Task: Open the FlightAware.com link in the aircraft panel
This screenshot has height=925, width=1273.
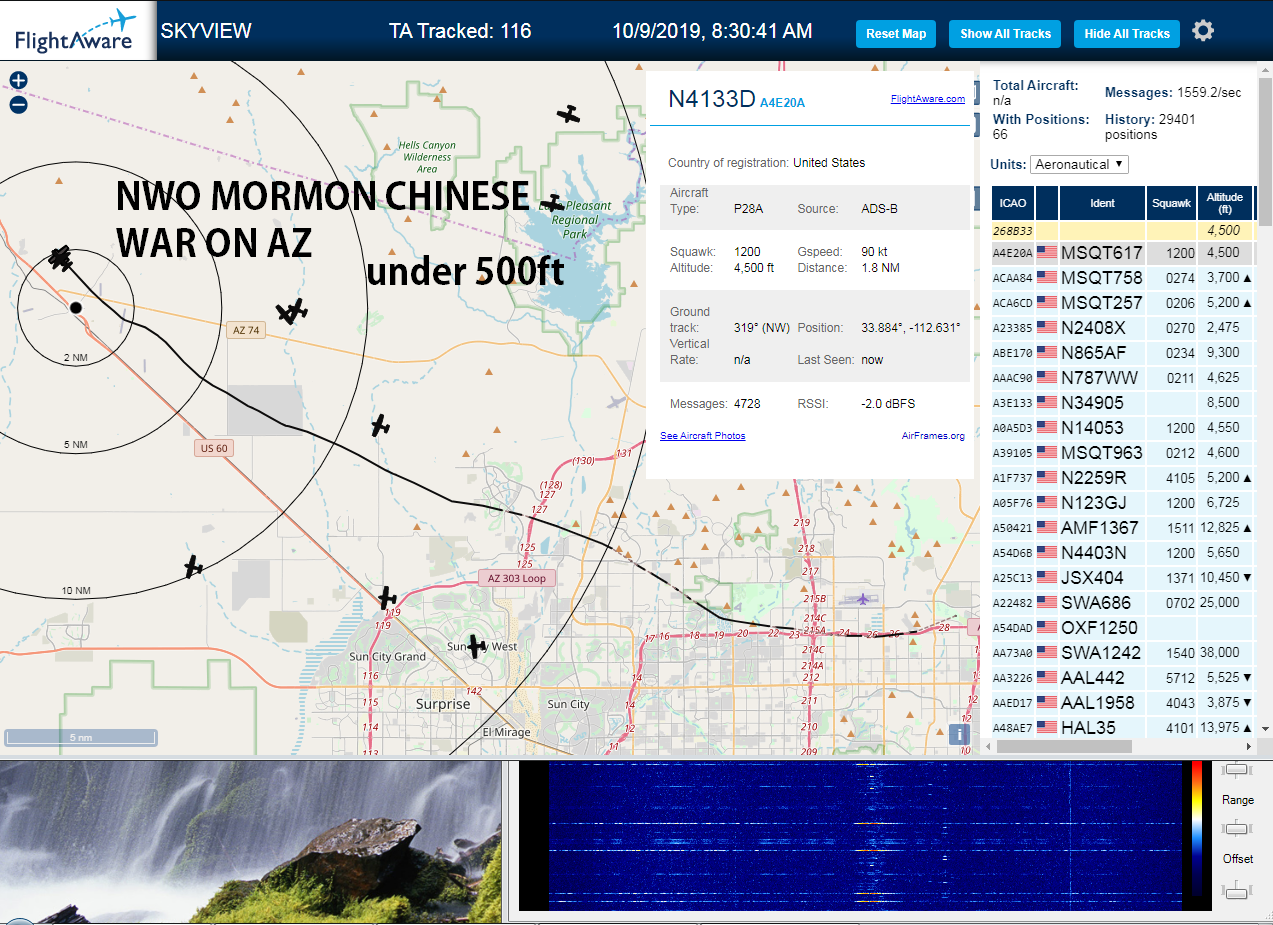Action: tap(927, 99)
